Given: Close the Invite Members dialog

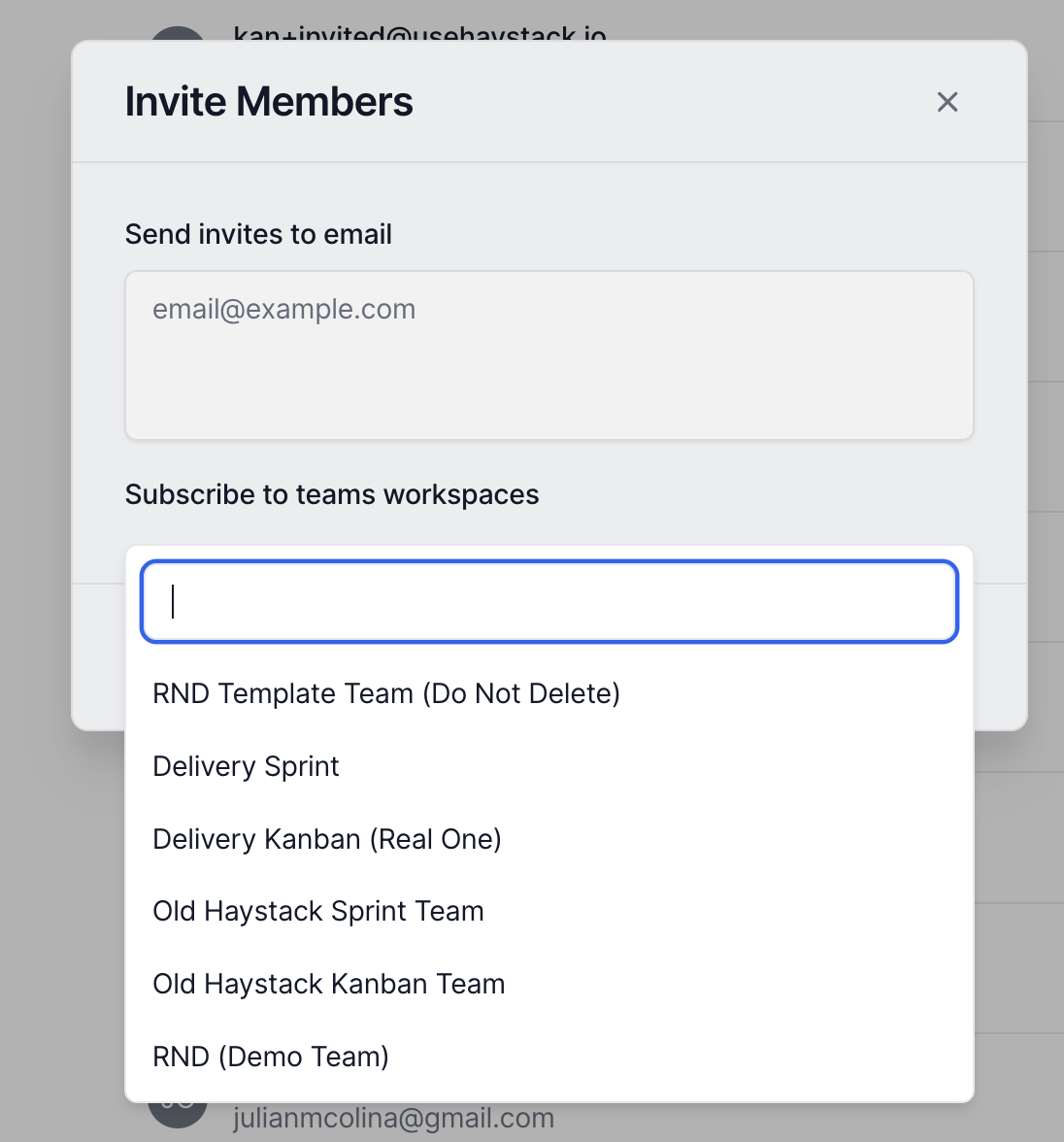Looking at the screenshot, I should (x=948, y=102).
